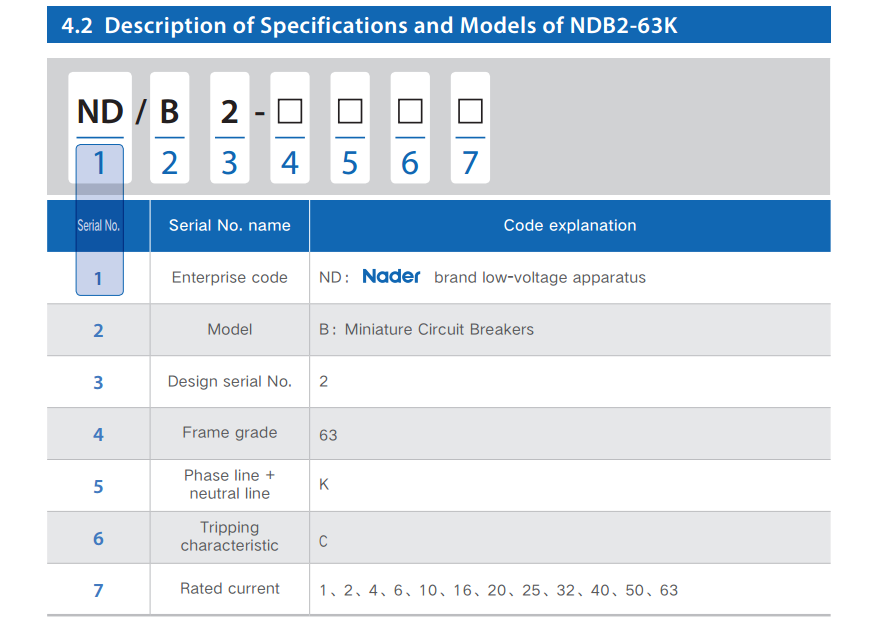Select the 'Enterprise code' cell
This screenshot has height=642, width=889.
(x=230, y=277)
